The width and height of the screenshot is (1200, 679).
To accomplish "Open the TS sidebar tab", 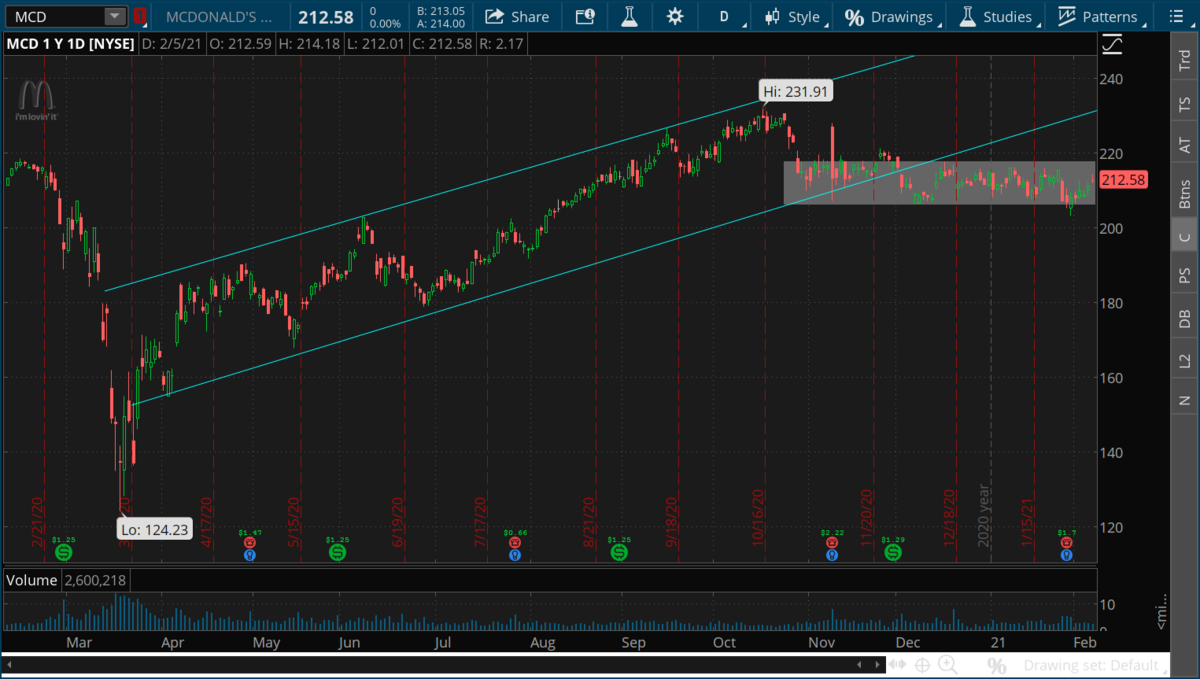I will click(1185, 103).
